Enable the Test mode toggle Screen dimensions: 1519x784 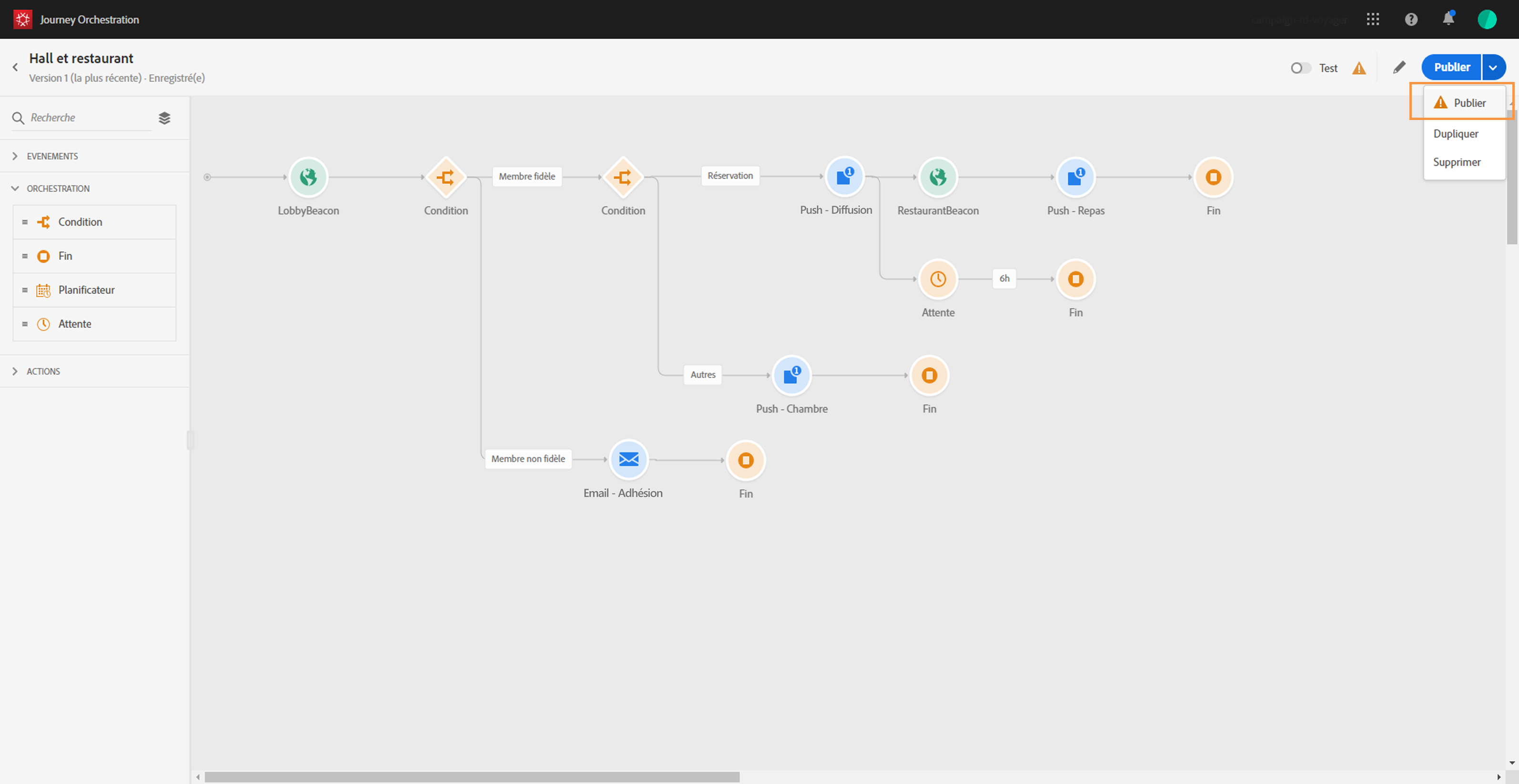click(1300, 69)
